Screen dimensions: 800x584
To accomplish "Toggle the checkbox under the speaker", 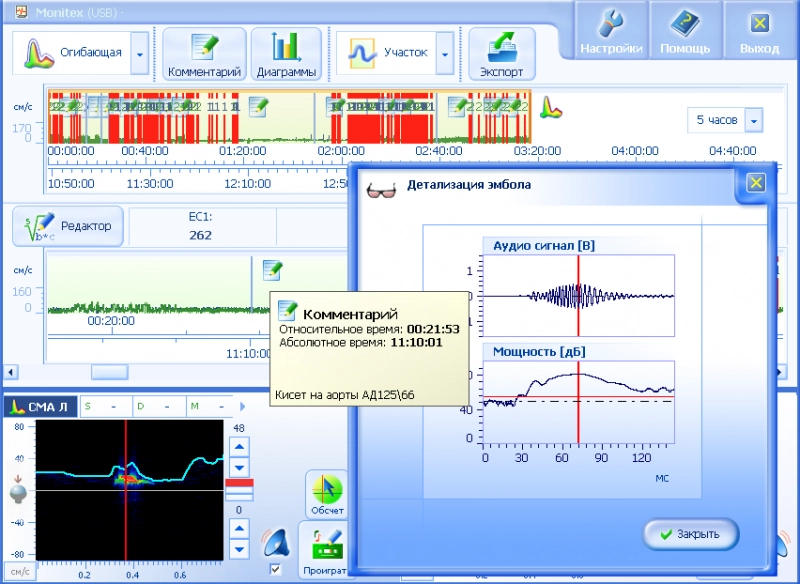I will (276, 569).
